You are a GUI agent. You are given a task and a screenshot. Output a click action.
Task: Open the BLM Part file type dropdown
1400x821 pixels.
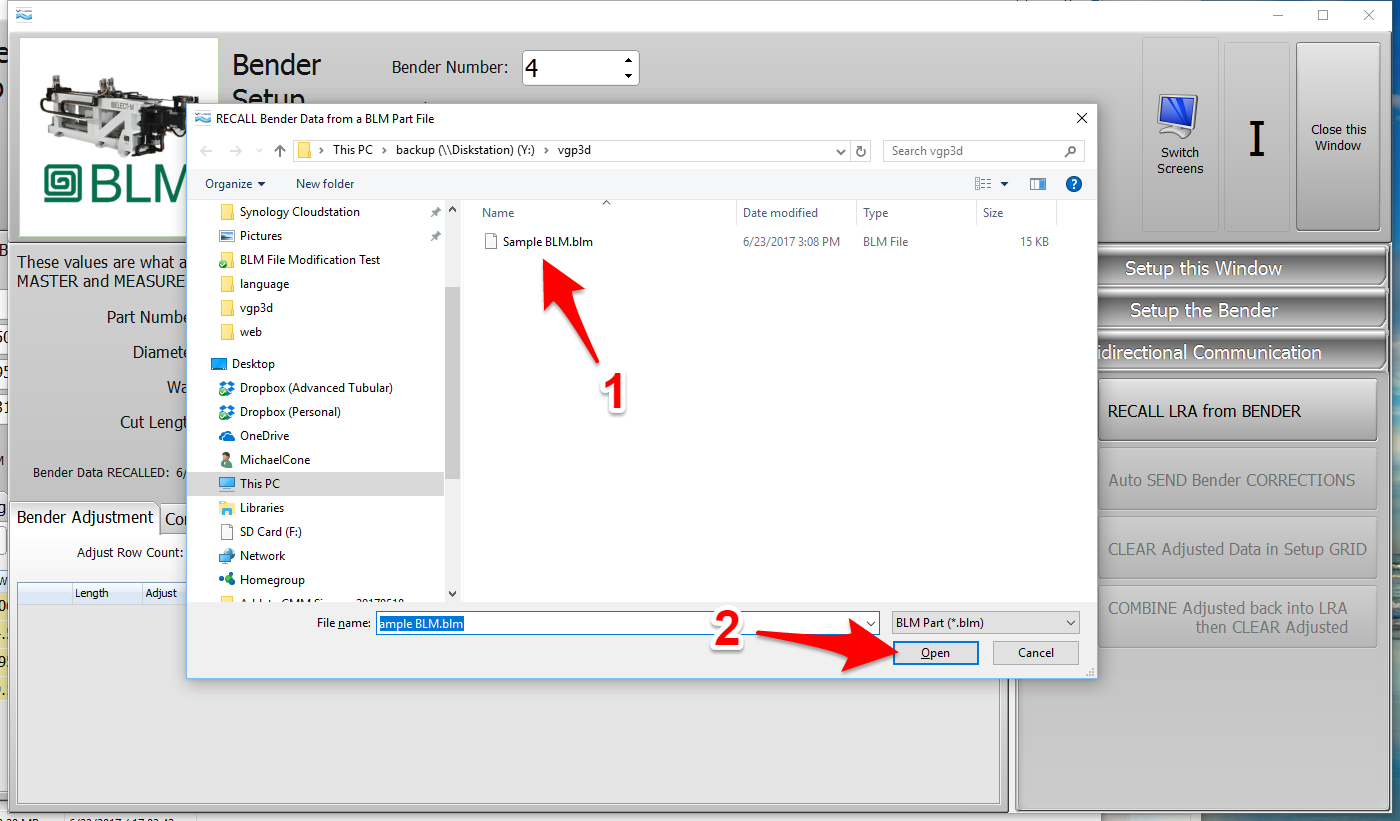(985, 623)
